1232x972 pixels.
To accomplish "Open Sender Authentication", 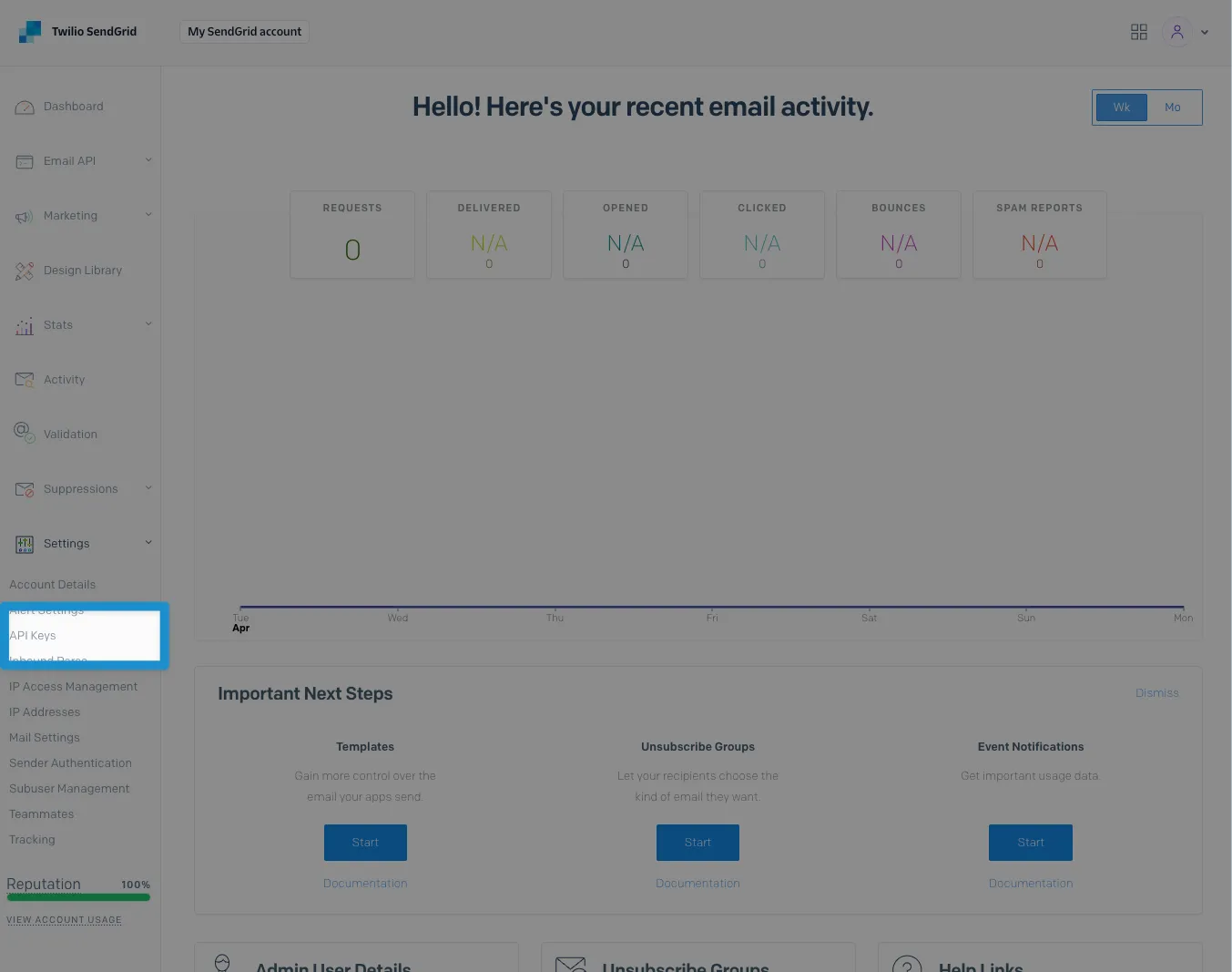I will click(x=70, y=763).
